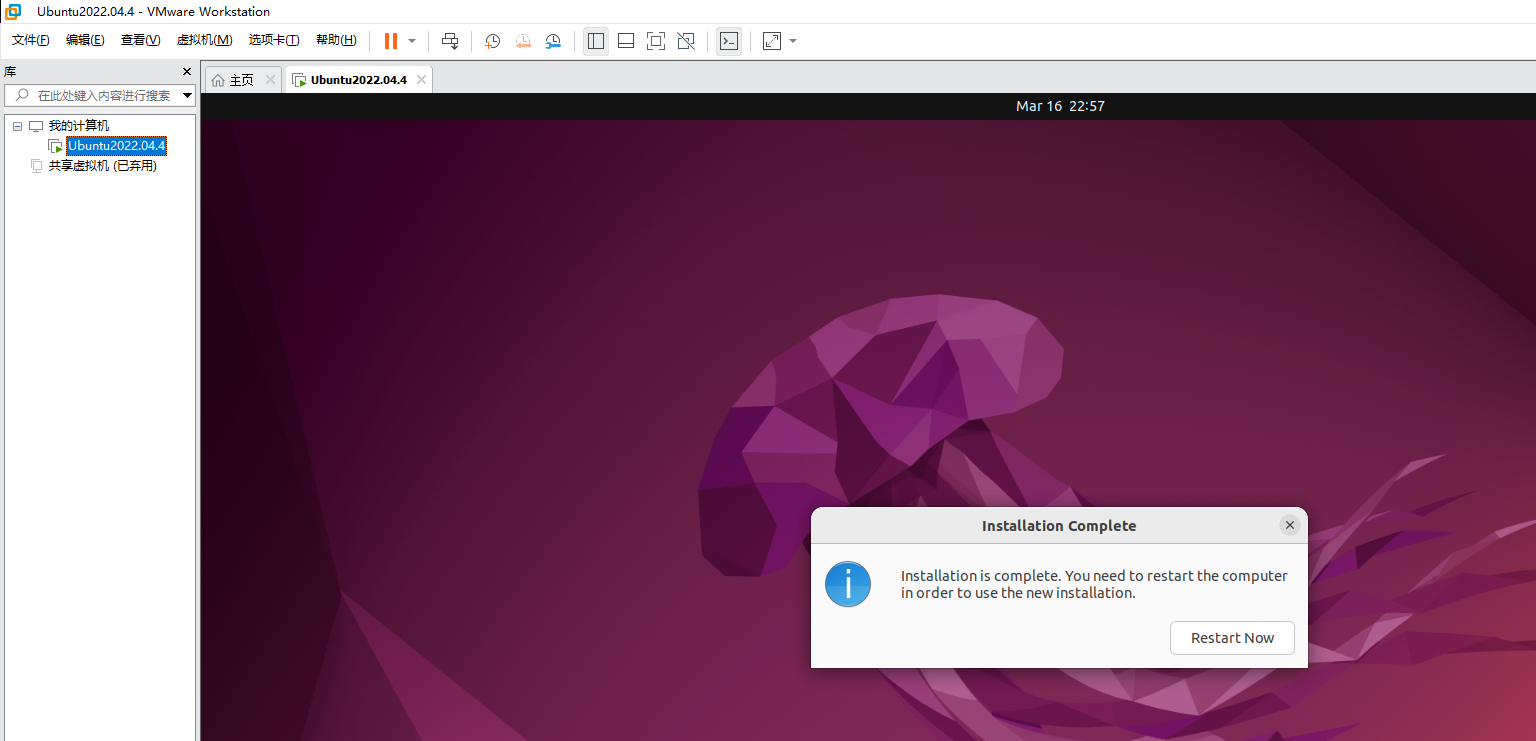The width and height of the screenshot is (1536, 741).
Task: Open the 查看(V) menu
Action: pos(140,40)
